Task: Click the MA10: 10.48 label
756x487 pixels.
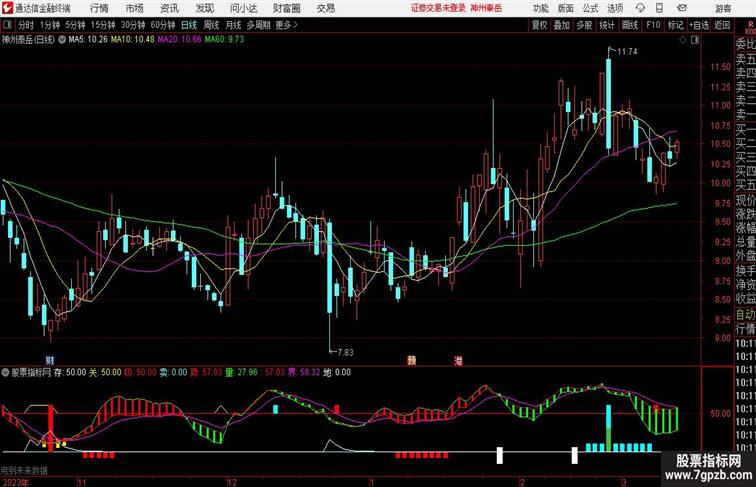Action: 133,40
